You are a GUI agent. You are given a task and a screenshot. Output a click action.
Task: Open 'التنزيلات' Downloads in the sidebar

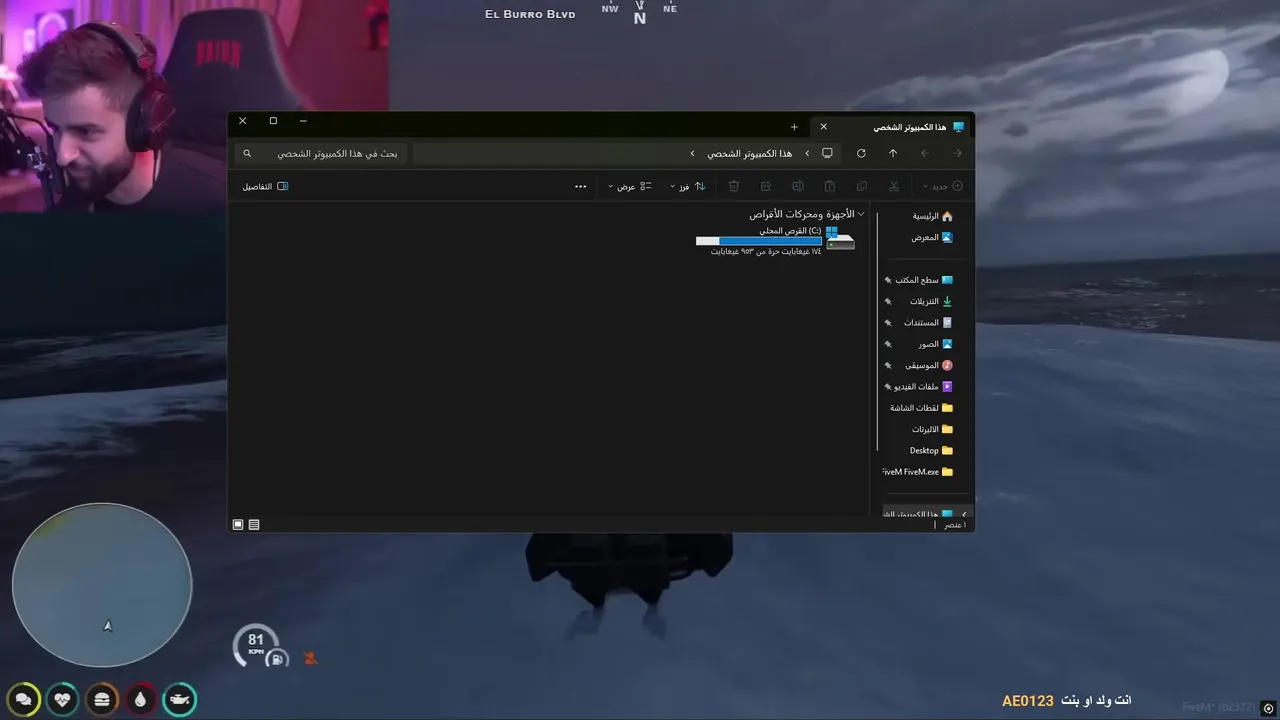tap(931, 301)
